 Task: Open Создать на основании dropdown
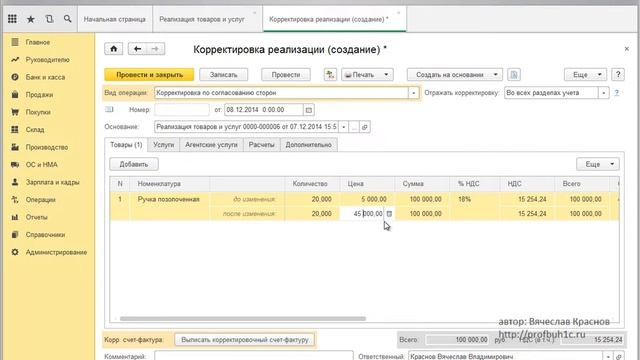[x=455, y=75]
